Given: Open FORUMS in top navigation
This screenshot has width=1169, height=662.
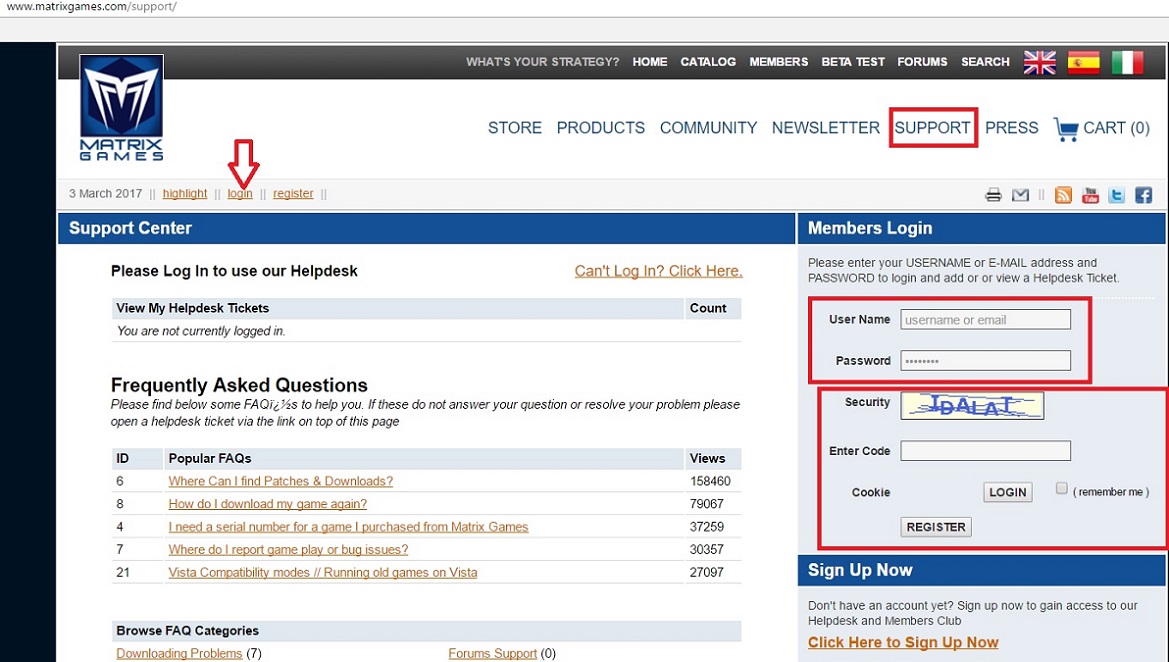Looking at the screenshot, I should (x=922, y=62).
